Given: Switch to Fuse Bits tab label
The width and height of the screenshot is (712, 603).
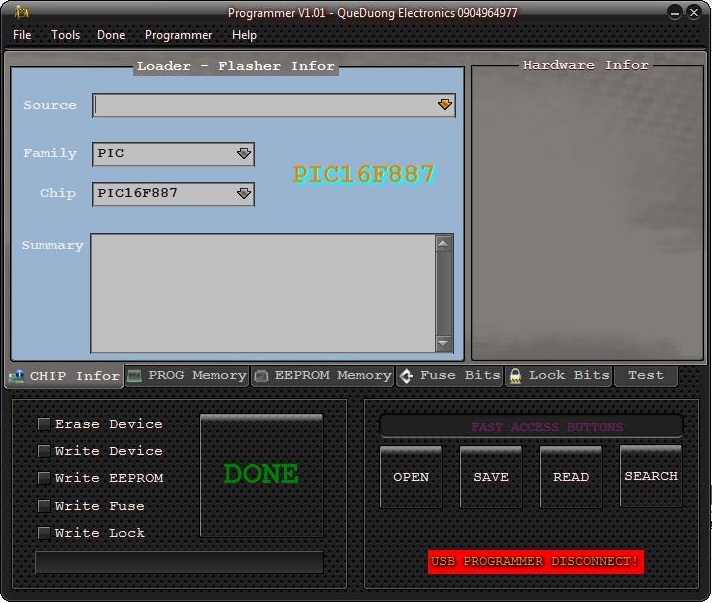Looking at the screenshot, I should pos(460,376).
